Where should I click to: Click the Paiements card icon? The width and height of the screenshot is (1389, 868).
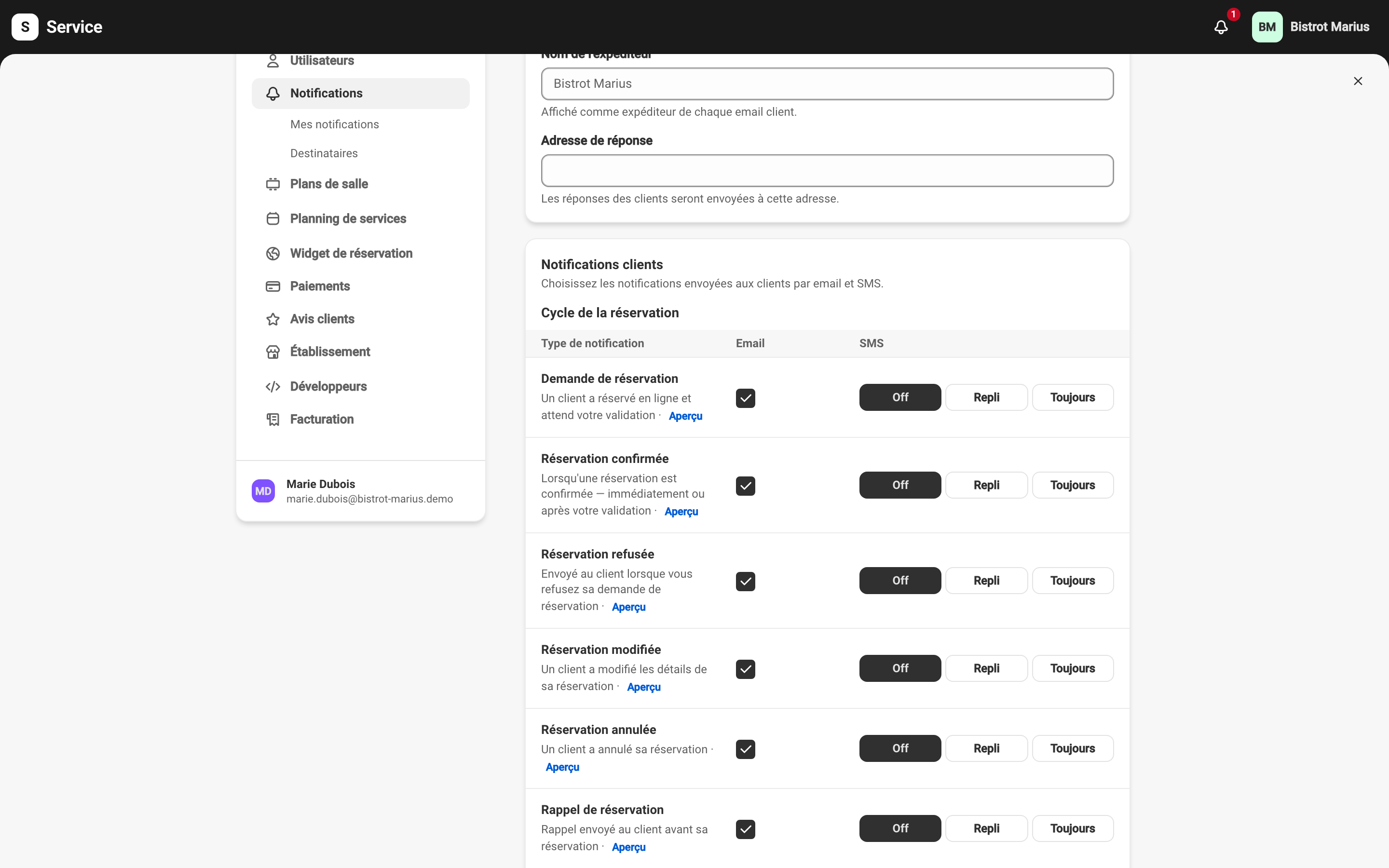click(272, 286)
